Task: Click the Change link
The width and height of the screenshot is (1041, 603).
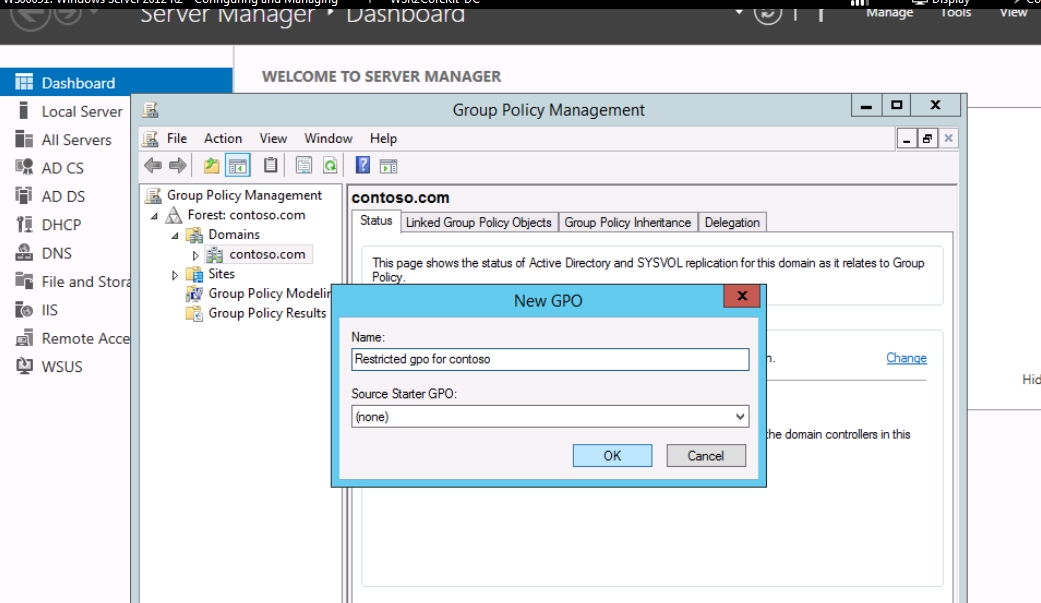Action: [906, 358]
